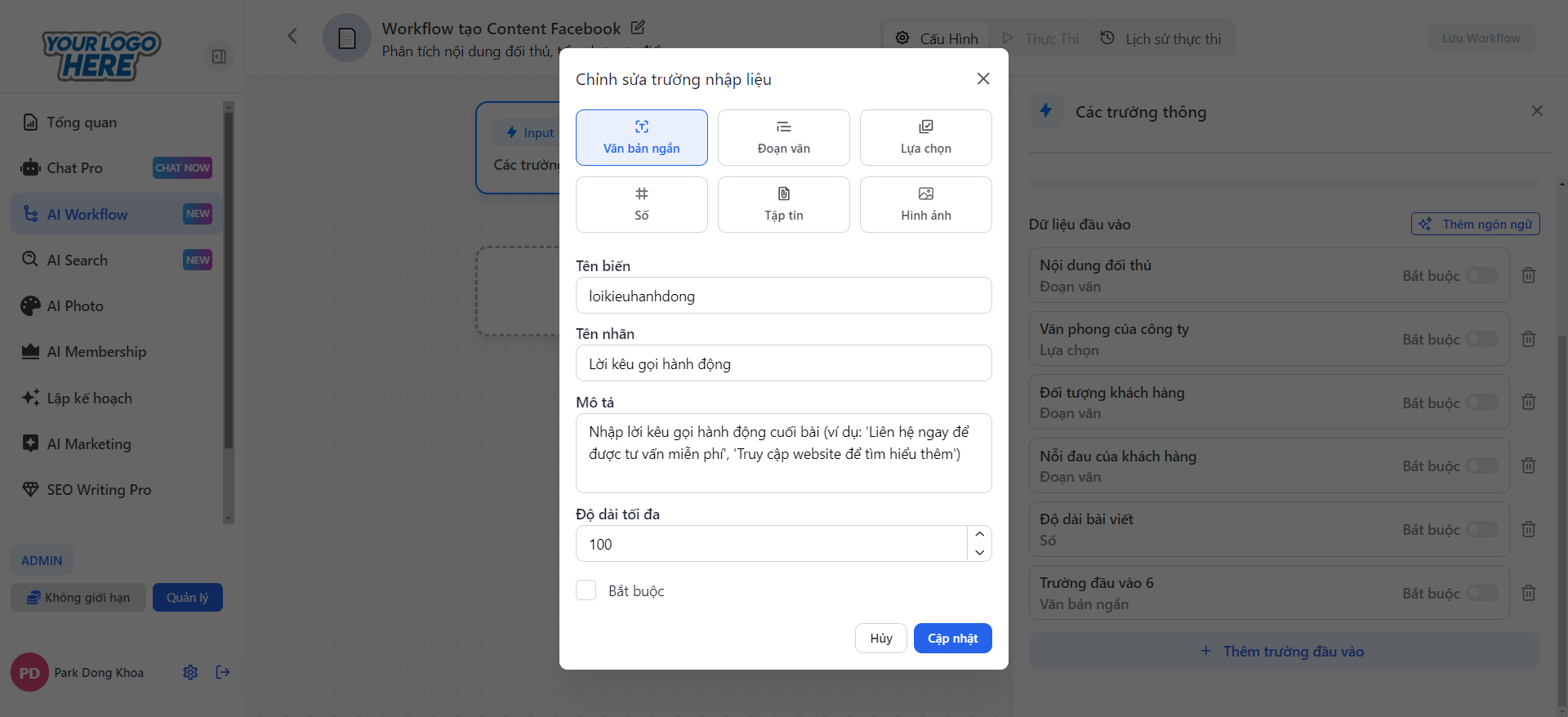The width and height of the screenshot is (1568, 717).
Task: Enable Bắt buộc for Văn phong của công ty
Action: click(x=1481, y=339)
